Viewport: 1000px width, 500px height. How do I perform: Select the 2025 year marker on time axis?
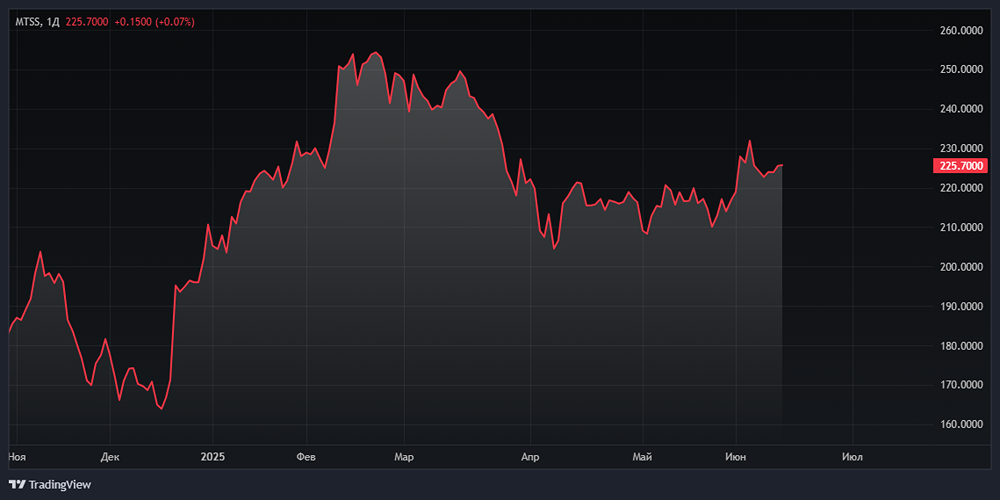tap(212, 457)
